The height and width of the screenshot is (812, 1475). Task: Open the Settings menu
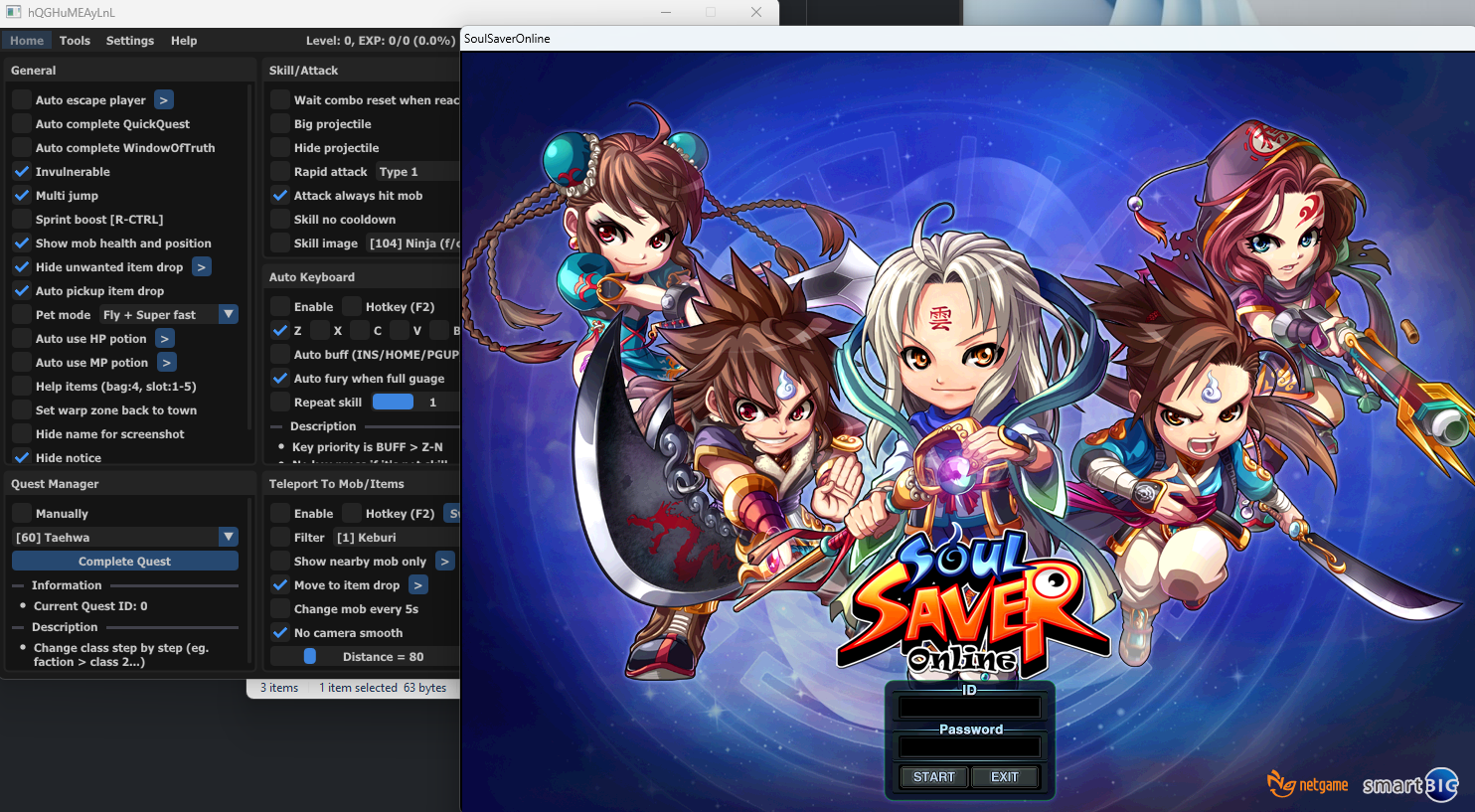click(130, 41)
